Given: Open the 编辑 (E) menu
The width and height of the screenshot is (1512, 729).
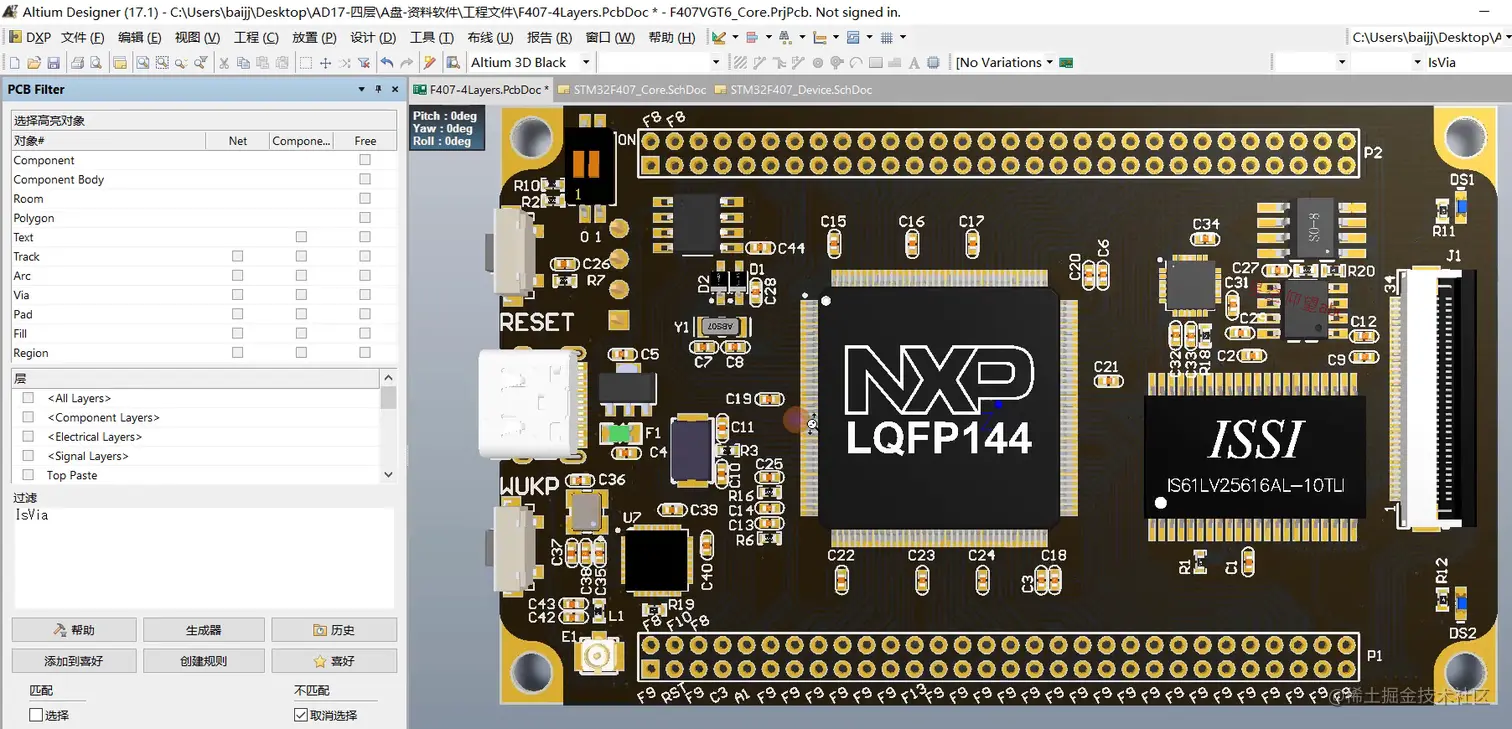Looking at the screenshot, I should [139, 37].
